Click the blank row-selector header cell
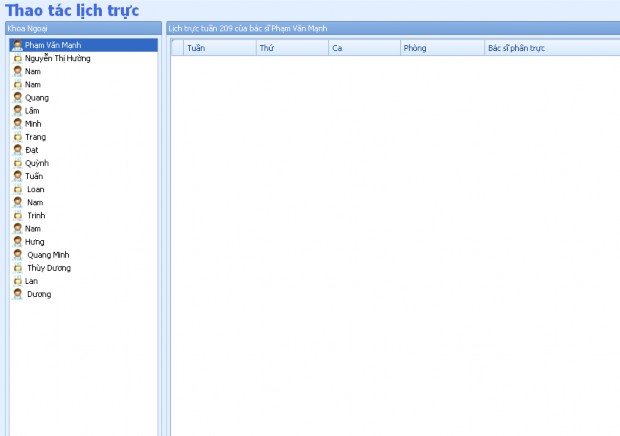 (177, 47)
